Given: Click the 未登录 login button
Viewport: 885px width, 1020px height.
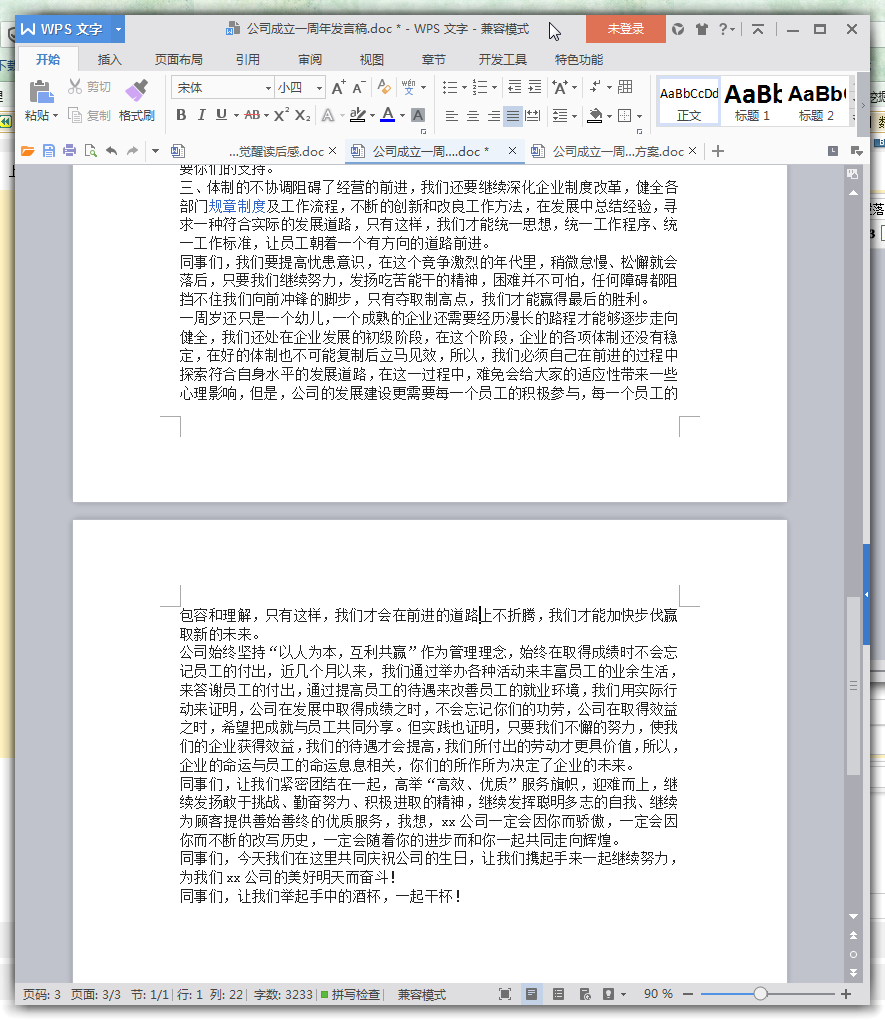Looking at the screenshot, I should coord(625,29).
